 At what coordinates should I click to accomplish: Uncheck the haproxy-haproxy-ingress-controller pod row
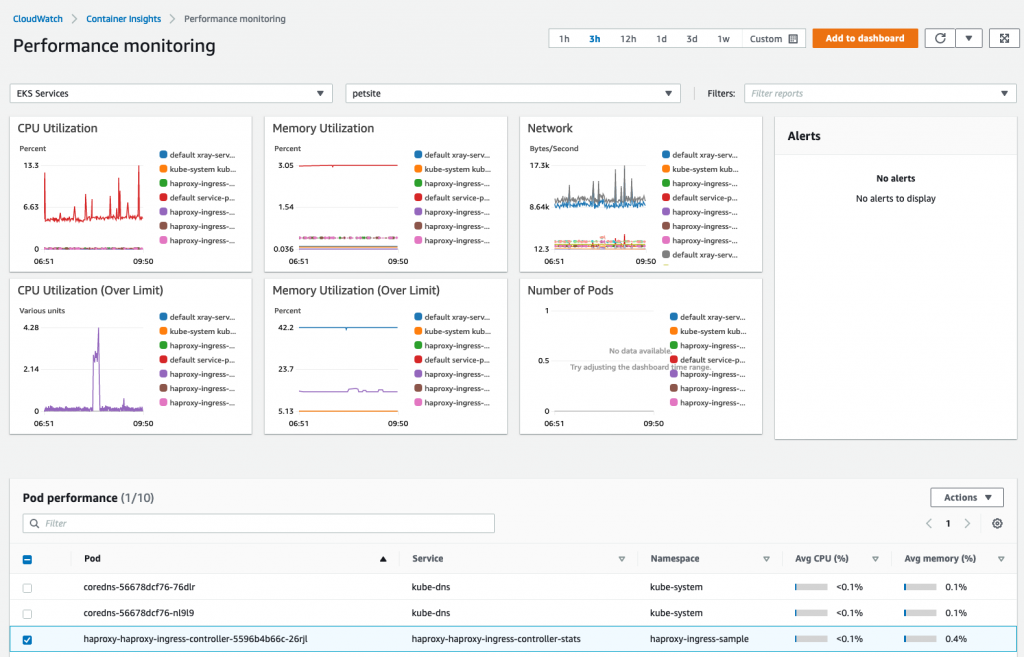pyautogui.click(x=28, y=638)
